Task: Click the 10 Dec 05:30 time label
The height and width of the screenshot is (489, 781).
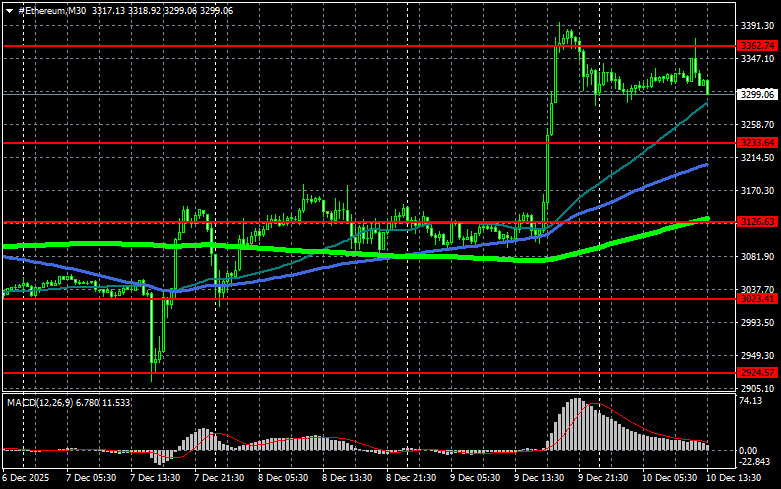Action: [x=669, y=478]
